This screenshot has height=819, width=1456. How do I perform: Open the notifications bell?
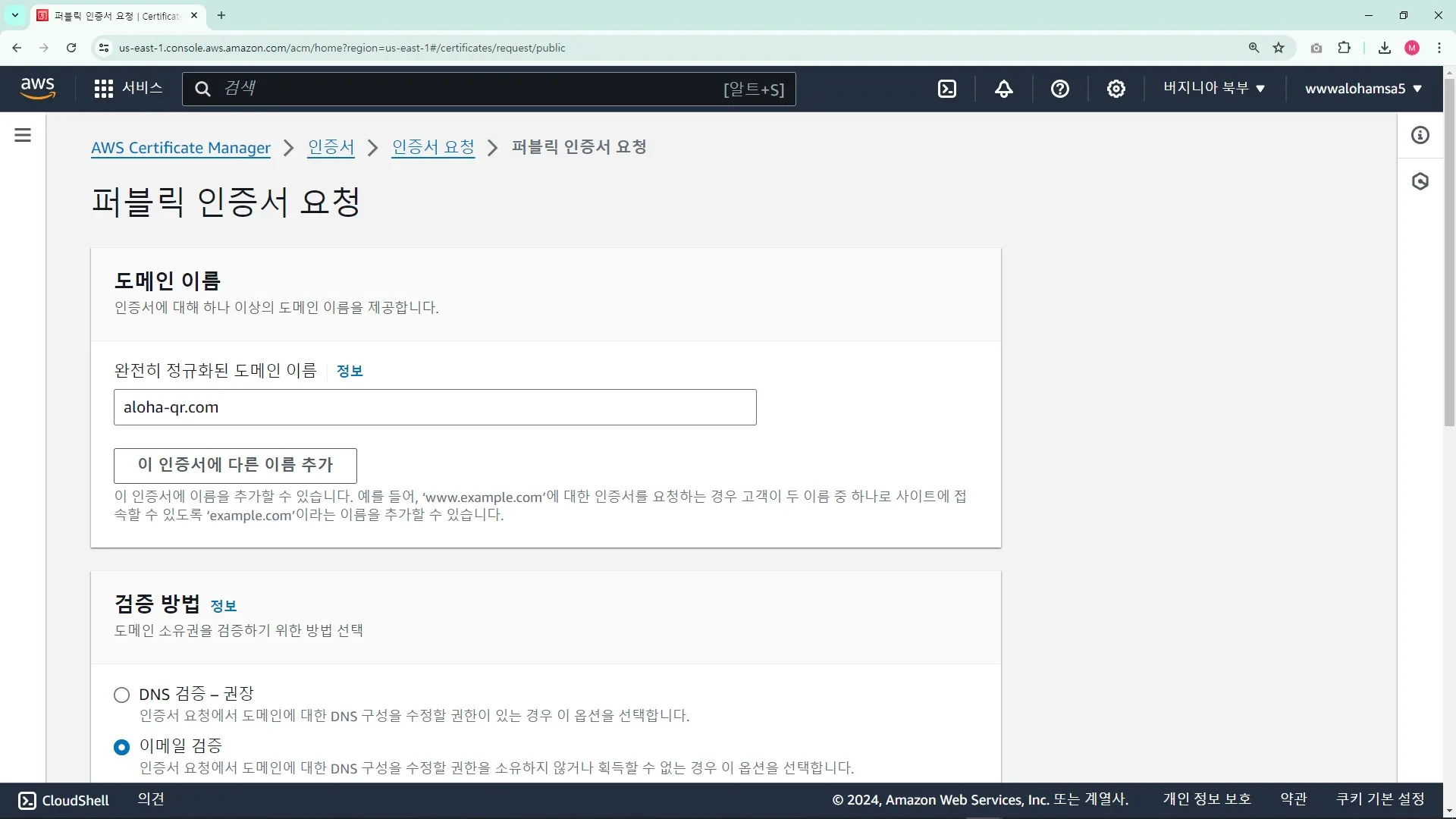(1003, 89)
